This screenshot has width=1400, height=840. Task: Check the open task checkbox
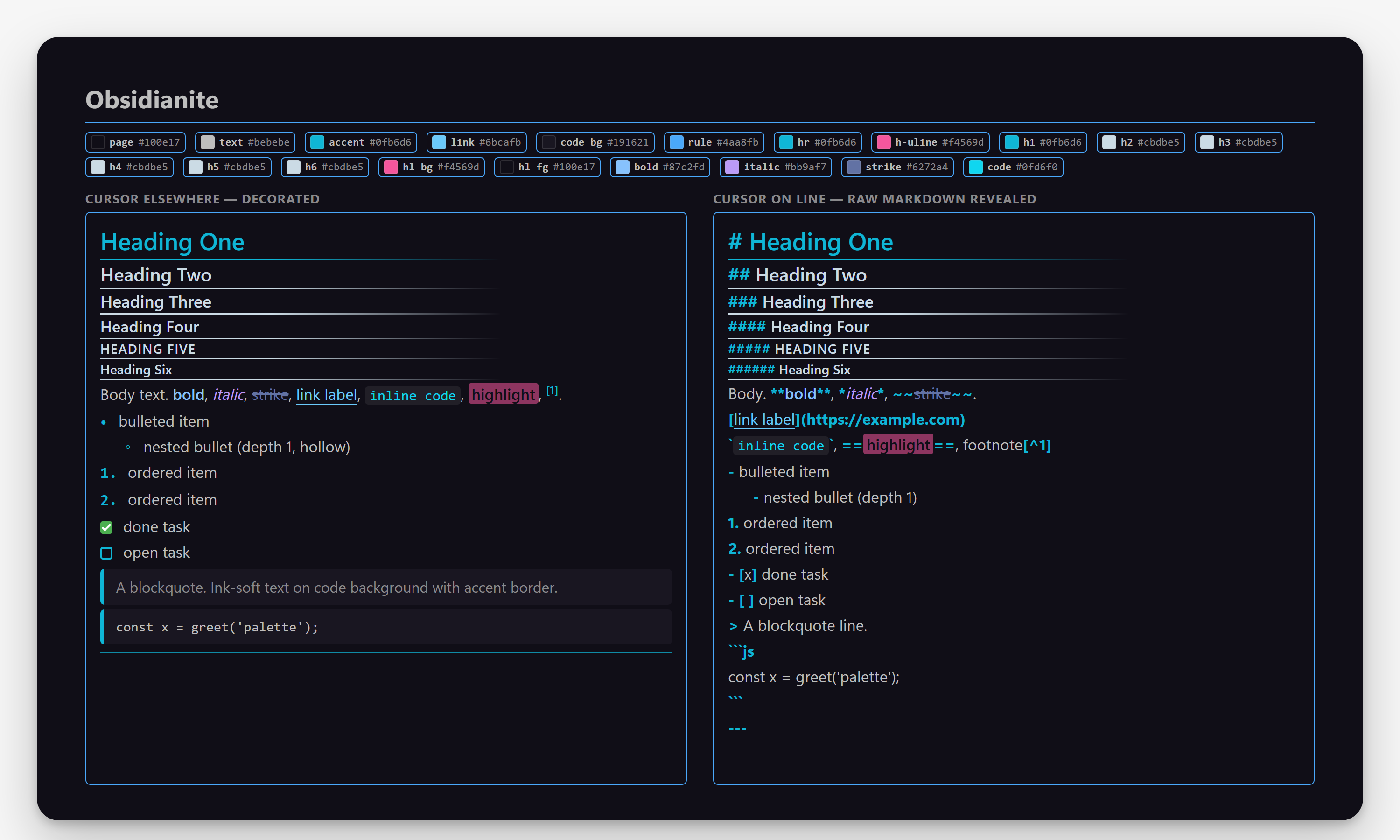[x=106, y=553]
